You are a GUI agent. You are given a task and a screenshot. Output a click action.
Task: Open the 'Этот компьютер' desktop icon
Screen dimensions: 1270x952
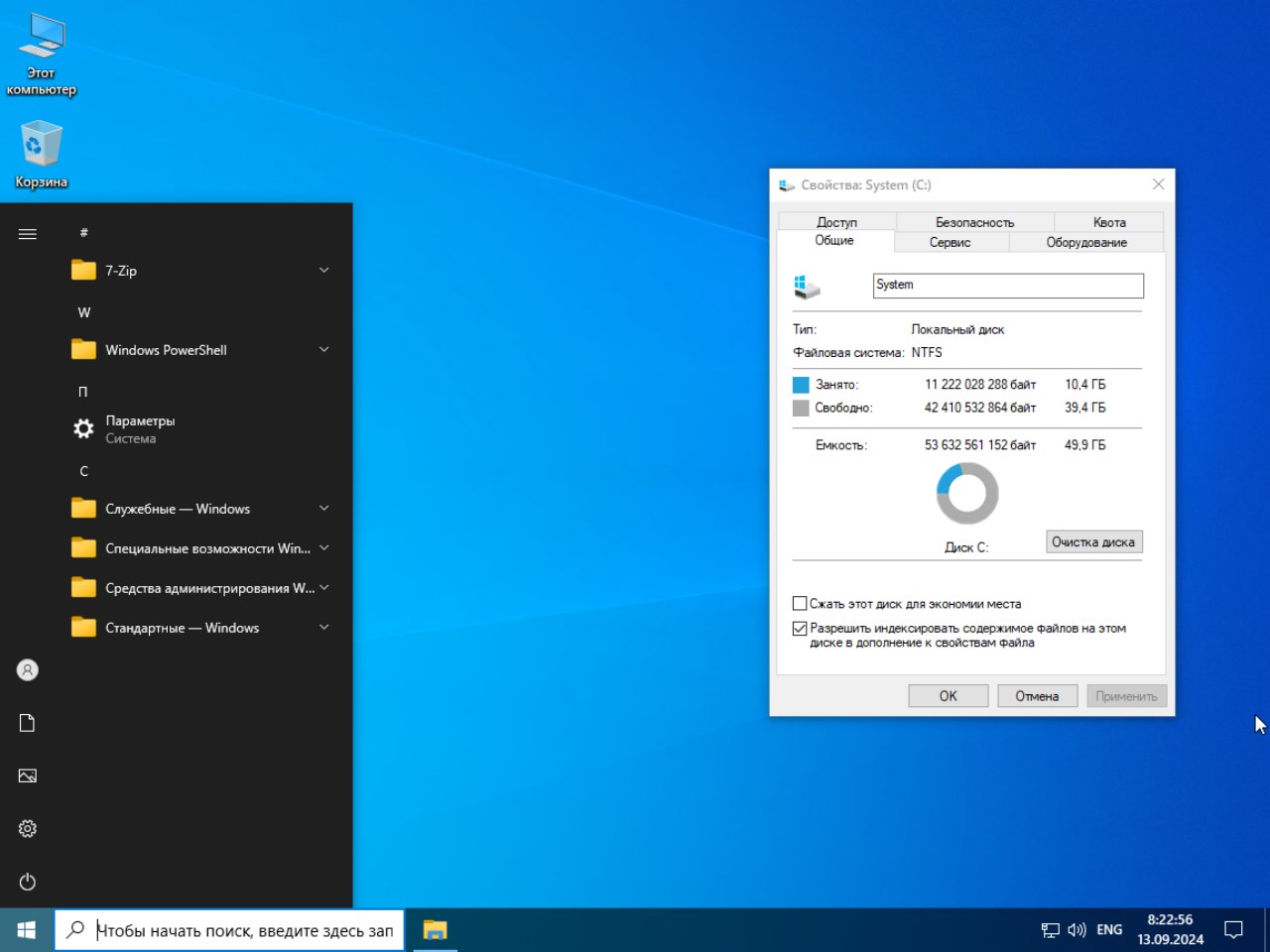(x=41, y=56)
